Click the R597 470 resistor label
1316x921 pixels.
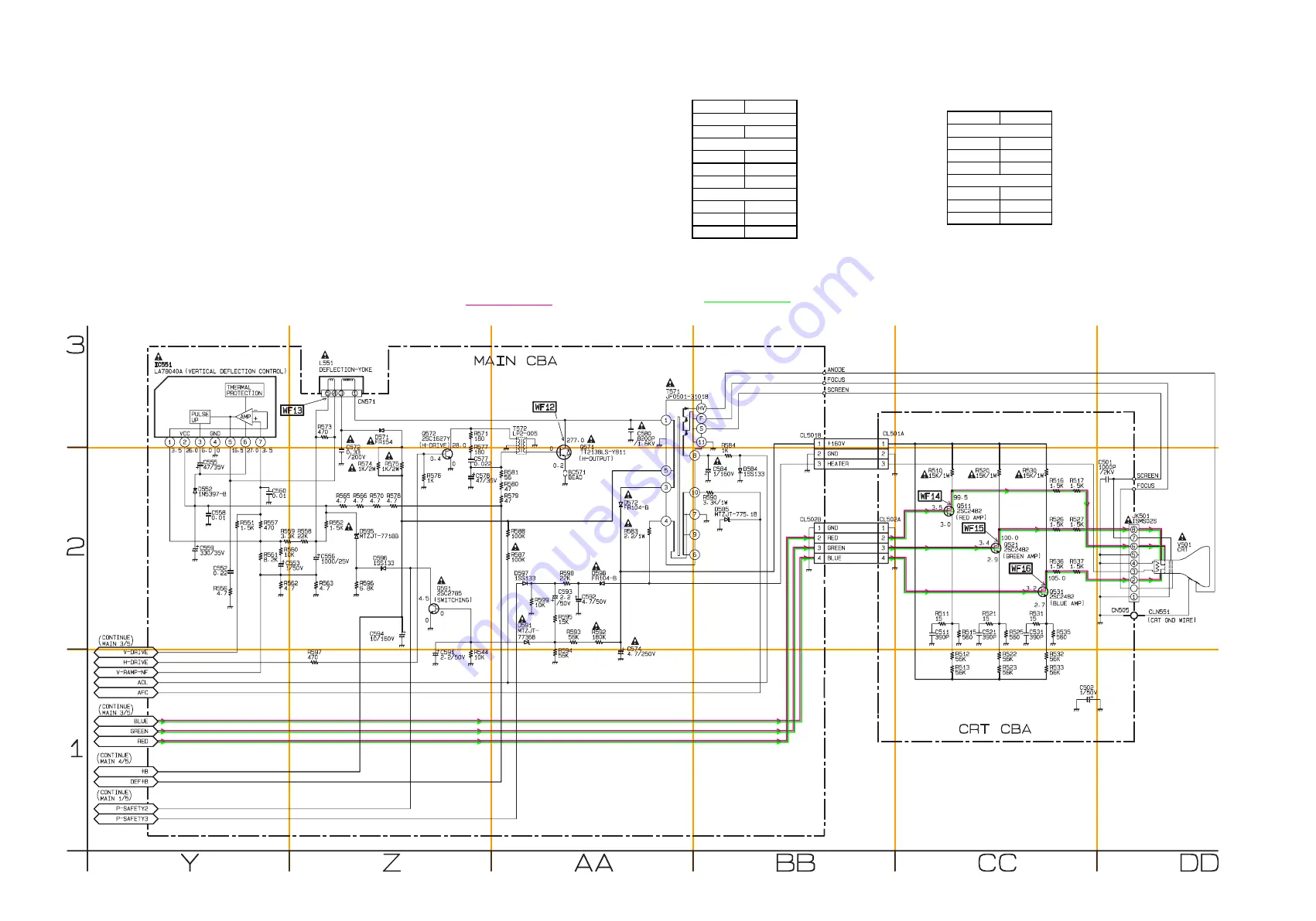pos(314,655)
